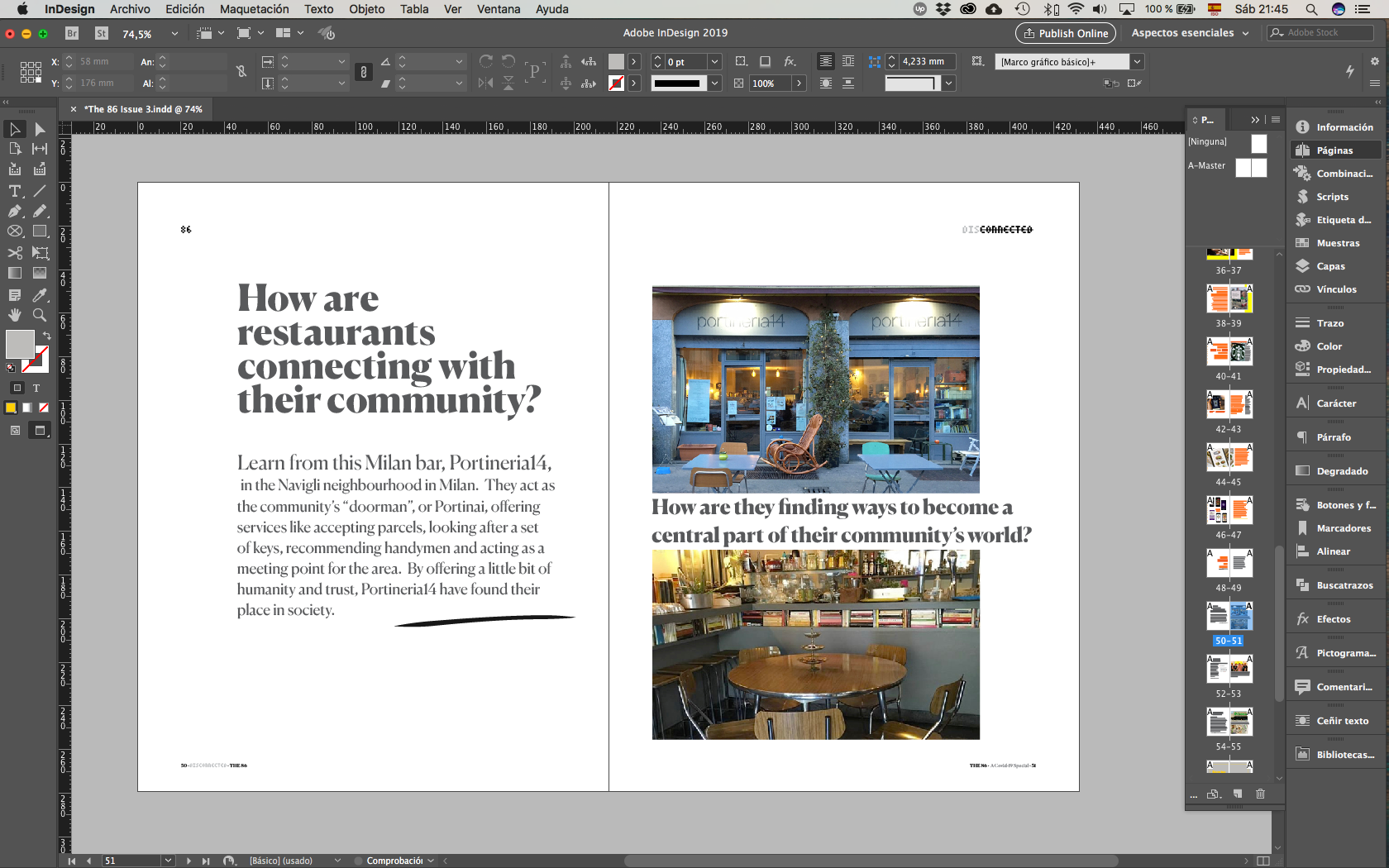Toggle formatting affects text button

(36, 388)
